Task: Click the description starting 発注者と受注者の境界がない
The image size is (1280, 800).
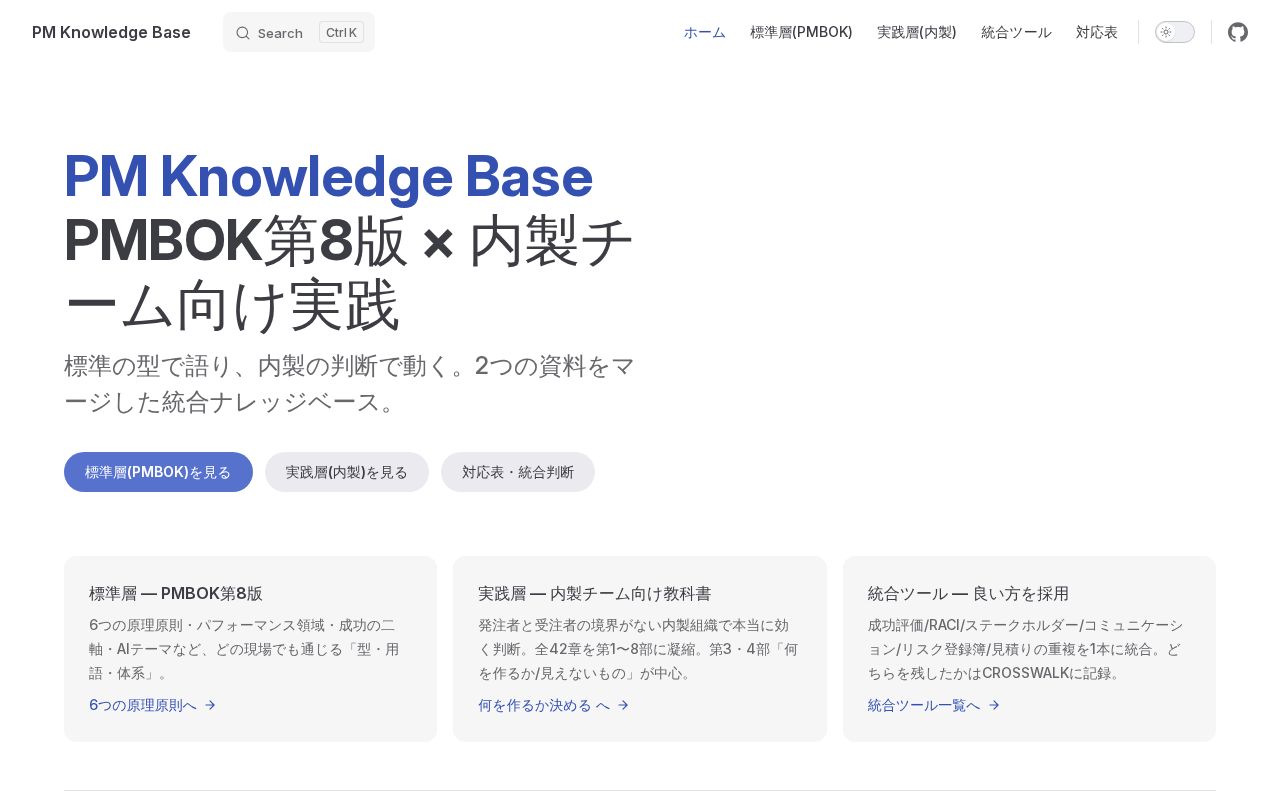Action: point(638,649)
